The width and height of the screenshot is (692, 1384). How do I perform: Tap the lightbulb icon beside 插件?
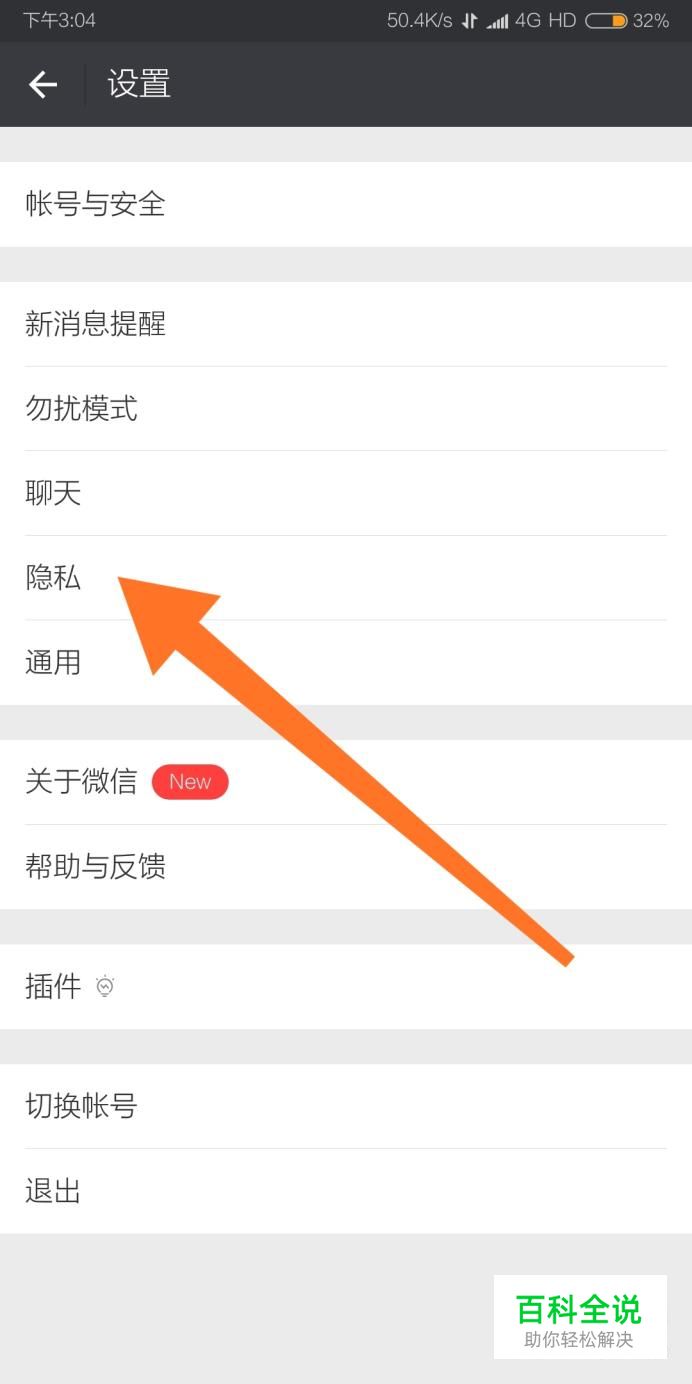coord(105,987)
